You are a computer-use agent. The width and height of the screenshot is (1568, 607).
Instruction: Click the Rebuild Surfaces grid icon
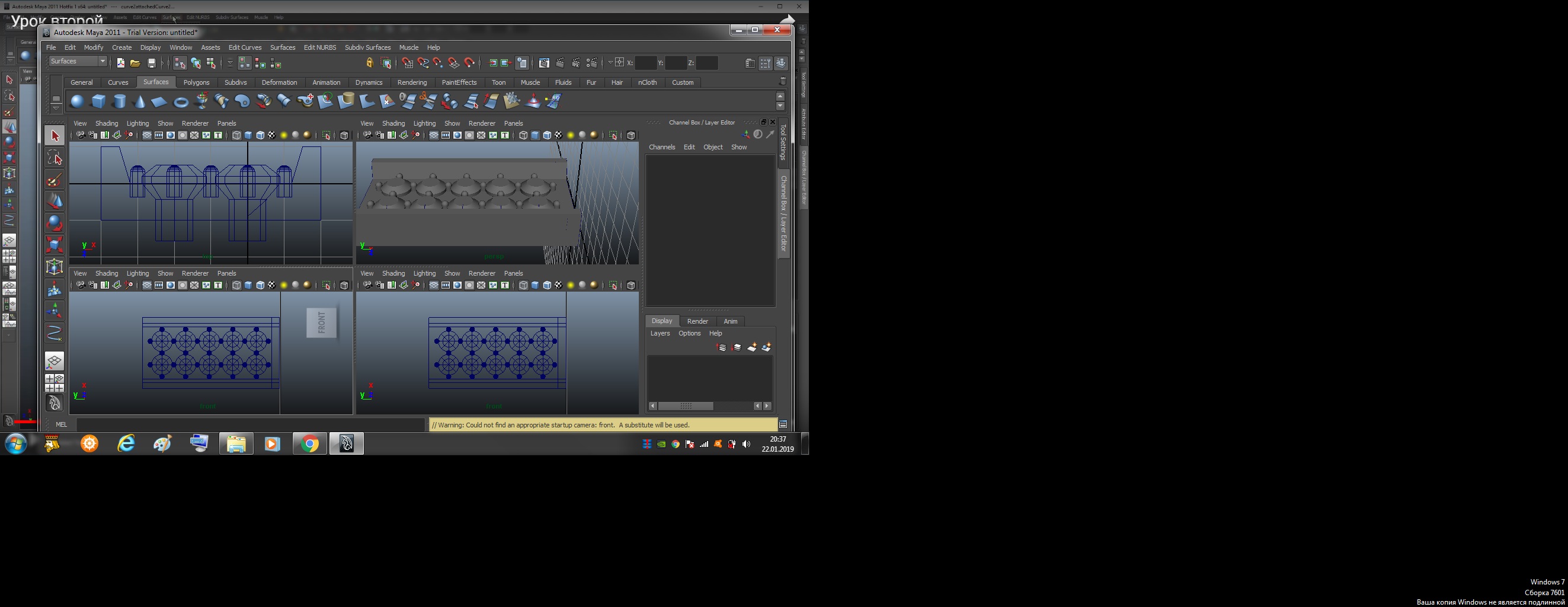[x=512, y=101]
